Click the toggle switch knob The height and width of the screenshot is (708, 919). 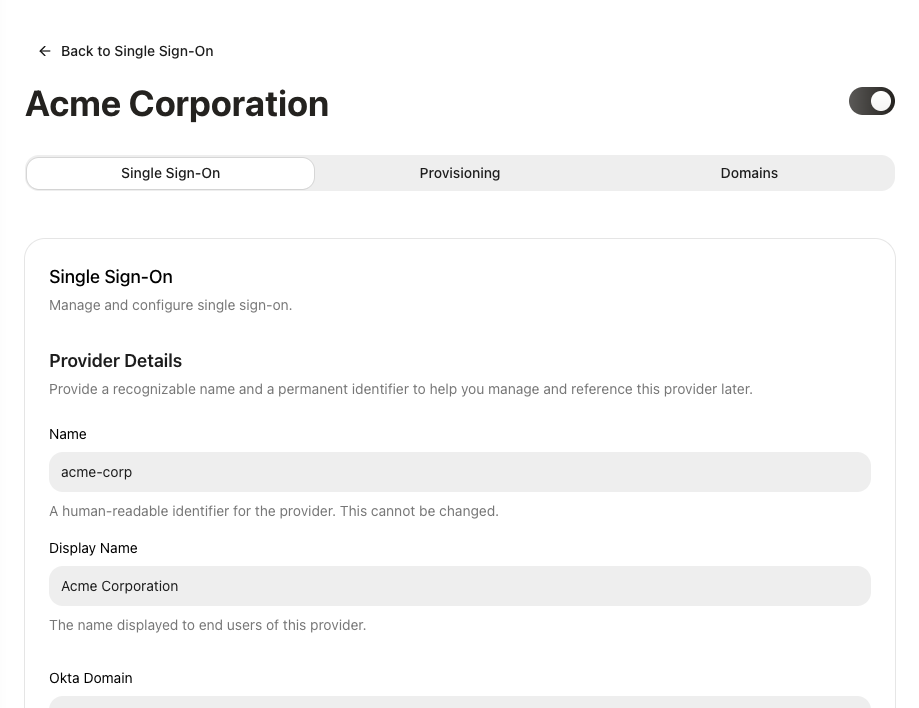881,101
